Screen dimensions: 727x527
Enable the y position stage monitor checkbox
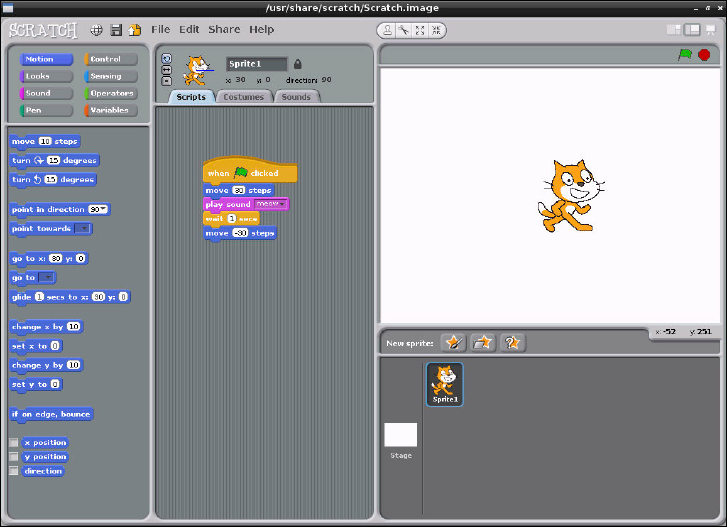pyautogui.click(x=14, y=457)
